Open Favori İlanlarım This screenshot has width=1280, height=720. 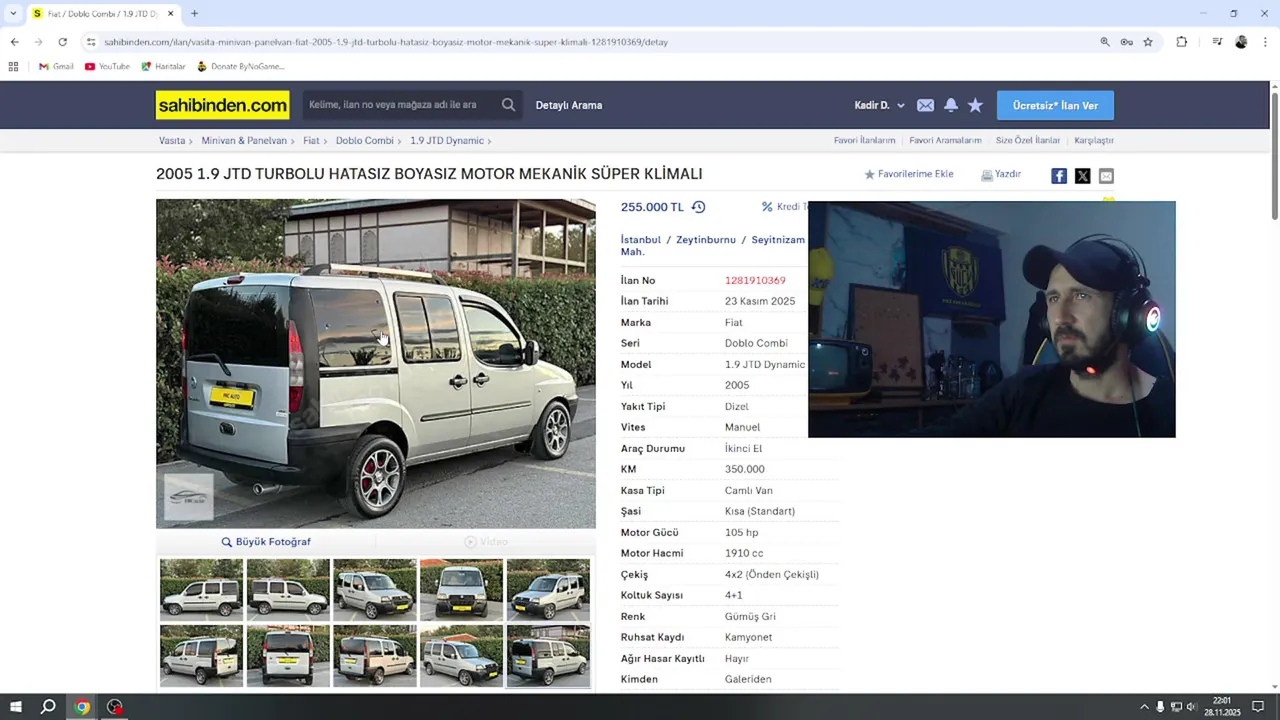point(864,141)
